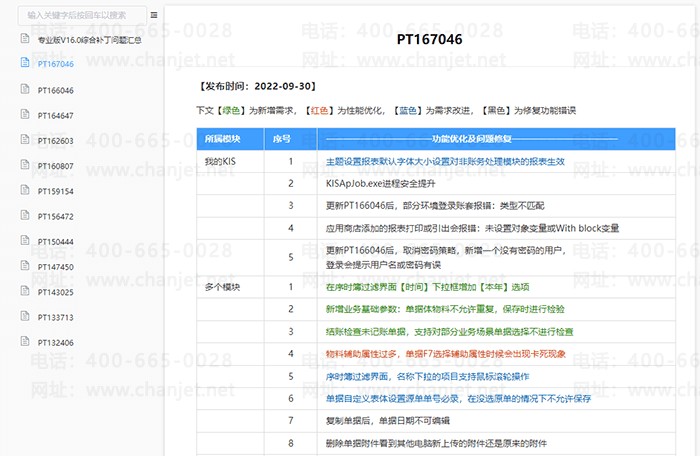
Task: Focus the keyword search input box
Action: point(76,15)
